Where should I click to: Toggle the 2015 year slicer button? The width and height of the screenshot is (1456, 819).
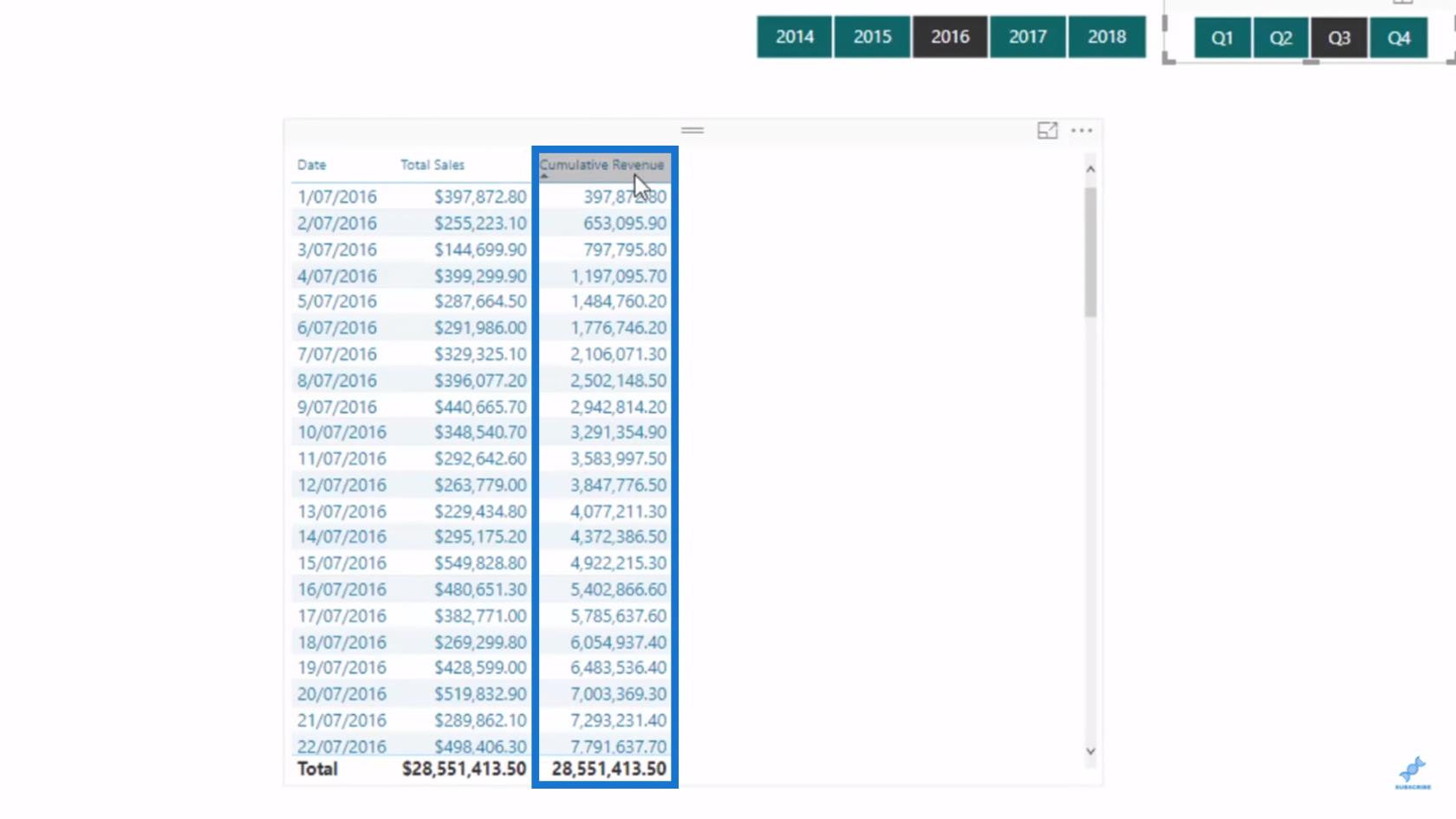(x=872, y=37)
